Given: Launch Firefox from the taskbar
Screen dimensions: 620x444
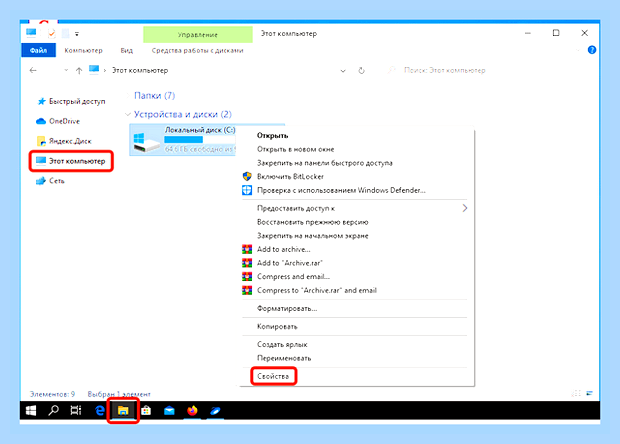Looking at the screenshot, I should (x=192, y=411).
